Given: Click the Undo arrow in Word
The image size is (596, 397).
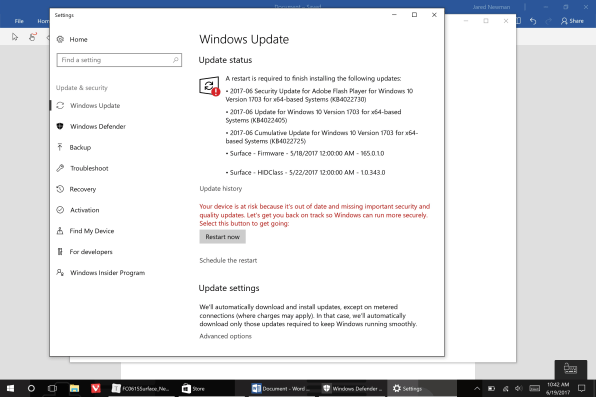Looking at the screenshot, I should pos(533,21).
